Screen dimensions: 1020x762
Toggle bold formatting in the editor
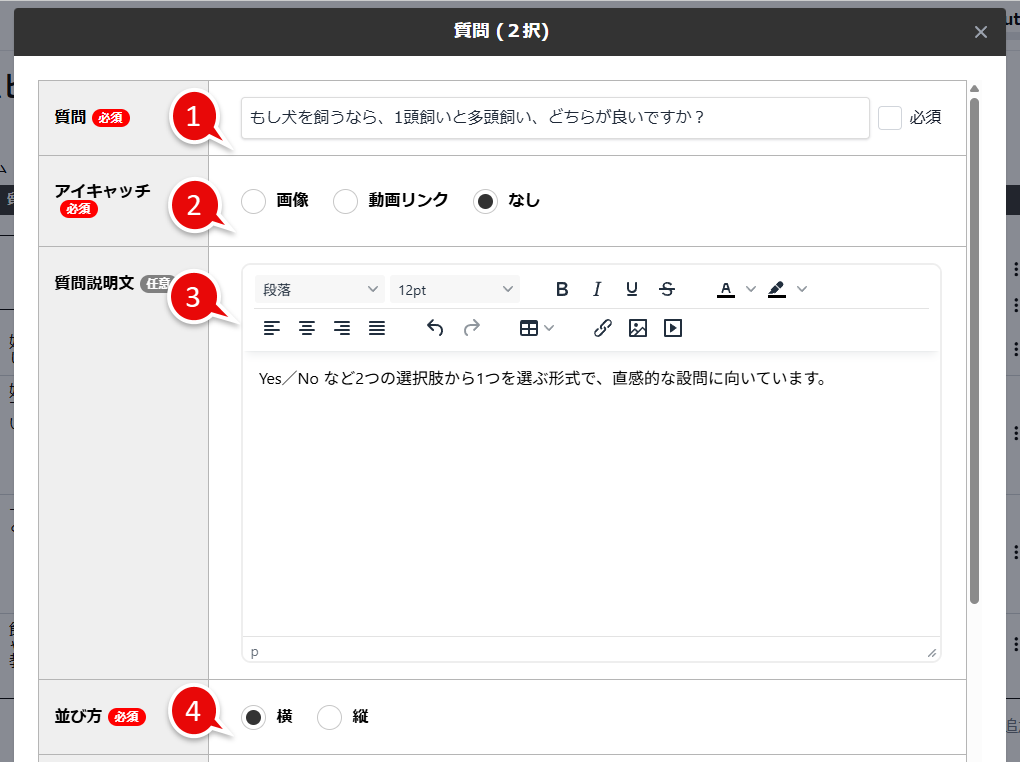(x=562, y=289)
